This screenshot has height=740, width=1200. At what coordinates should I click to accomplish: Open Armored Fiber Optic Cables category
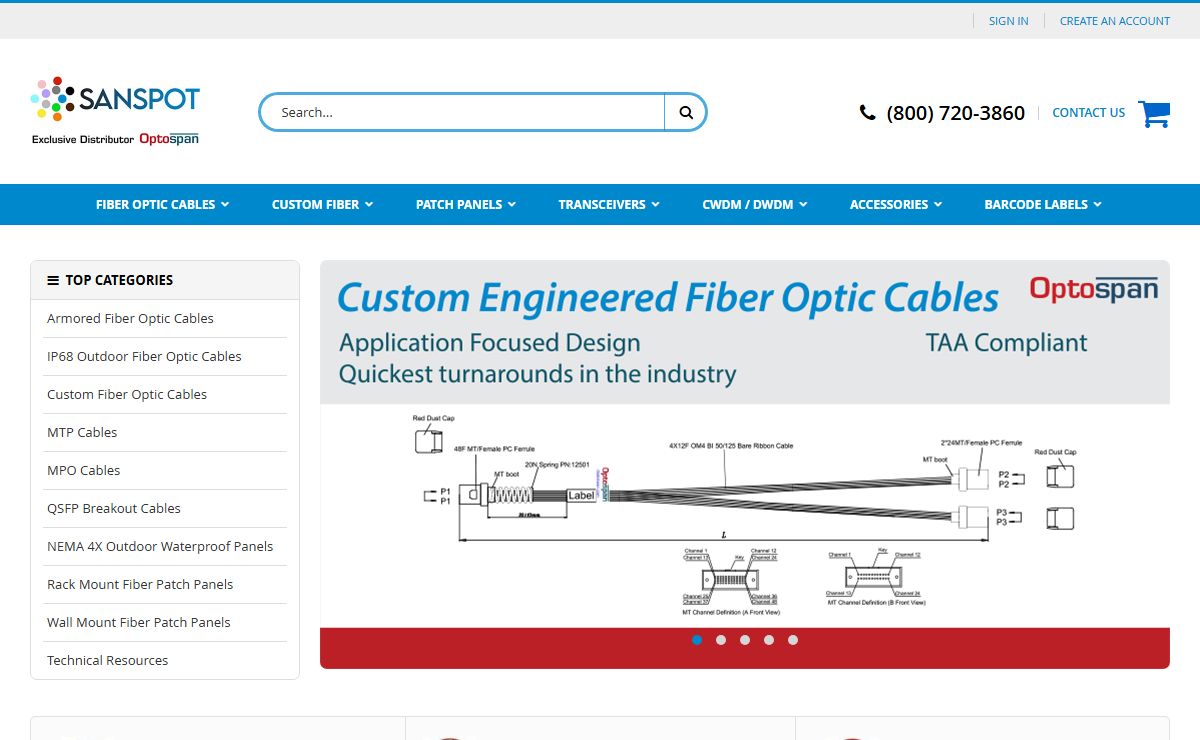pos(130,318)
